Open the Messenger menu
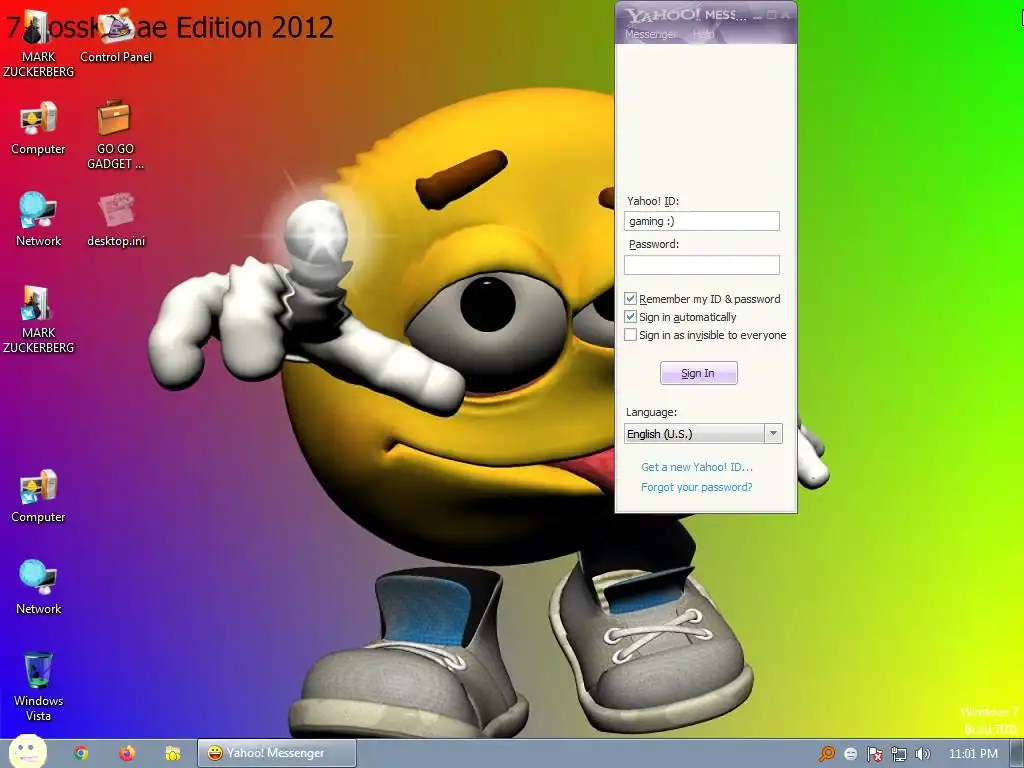The height and width of the screenshot is (768, 1024). 650,34
